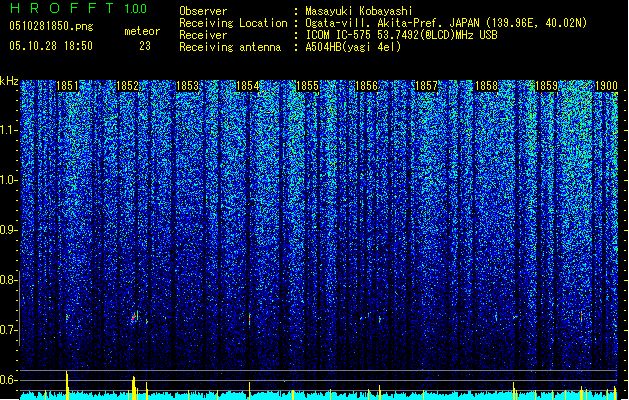This screenshot has width=629, height=400.
Task: Click the HROFFT 1.00 title text
Action: 79,8
